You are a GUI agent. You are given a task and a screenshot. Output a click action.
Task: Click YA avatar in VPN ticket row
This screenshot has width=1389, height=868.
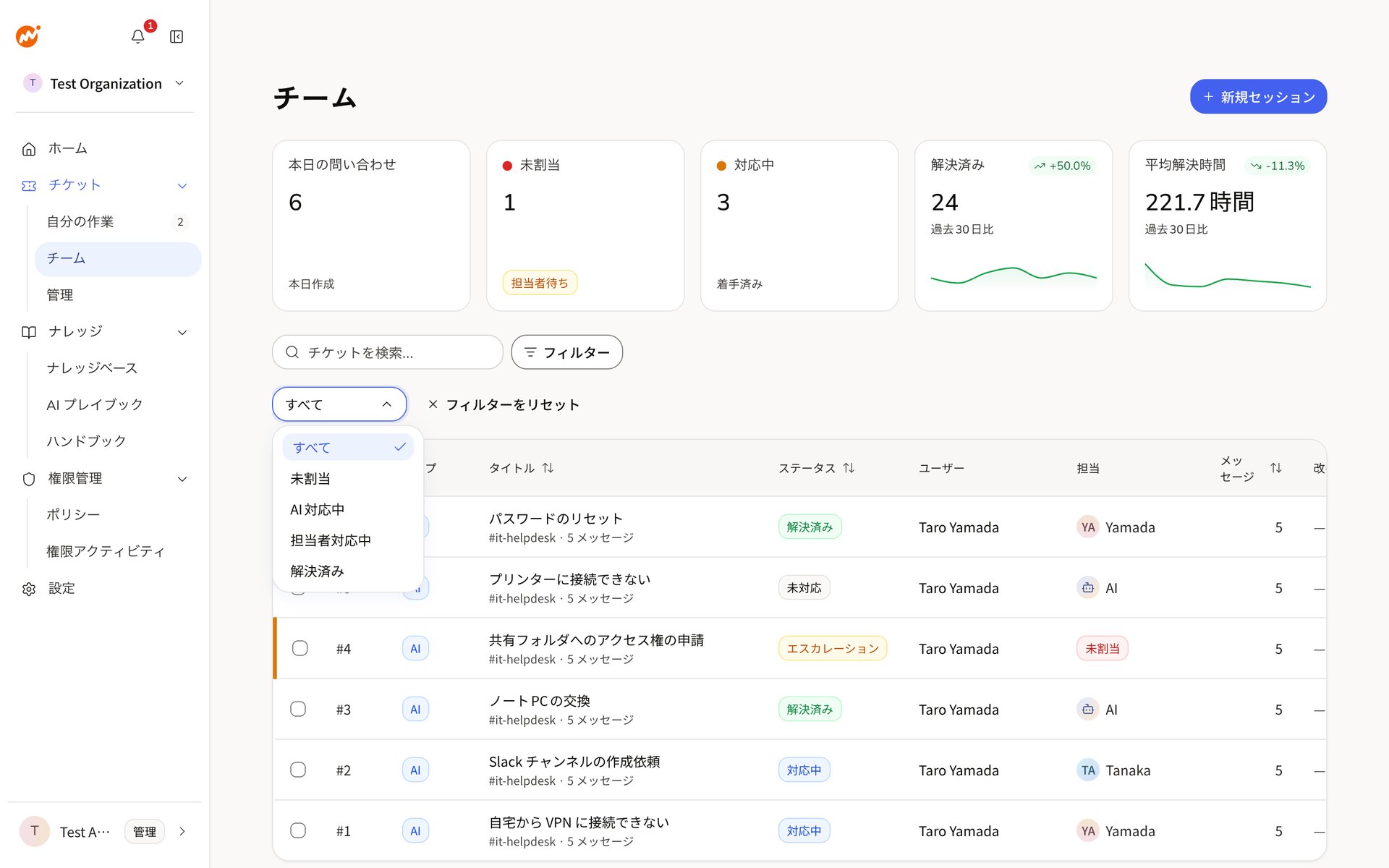tap(1088, 831)
